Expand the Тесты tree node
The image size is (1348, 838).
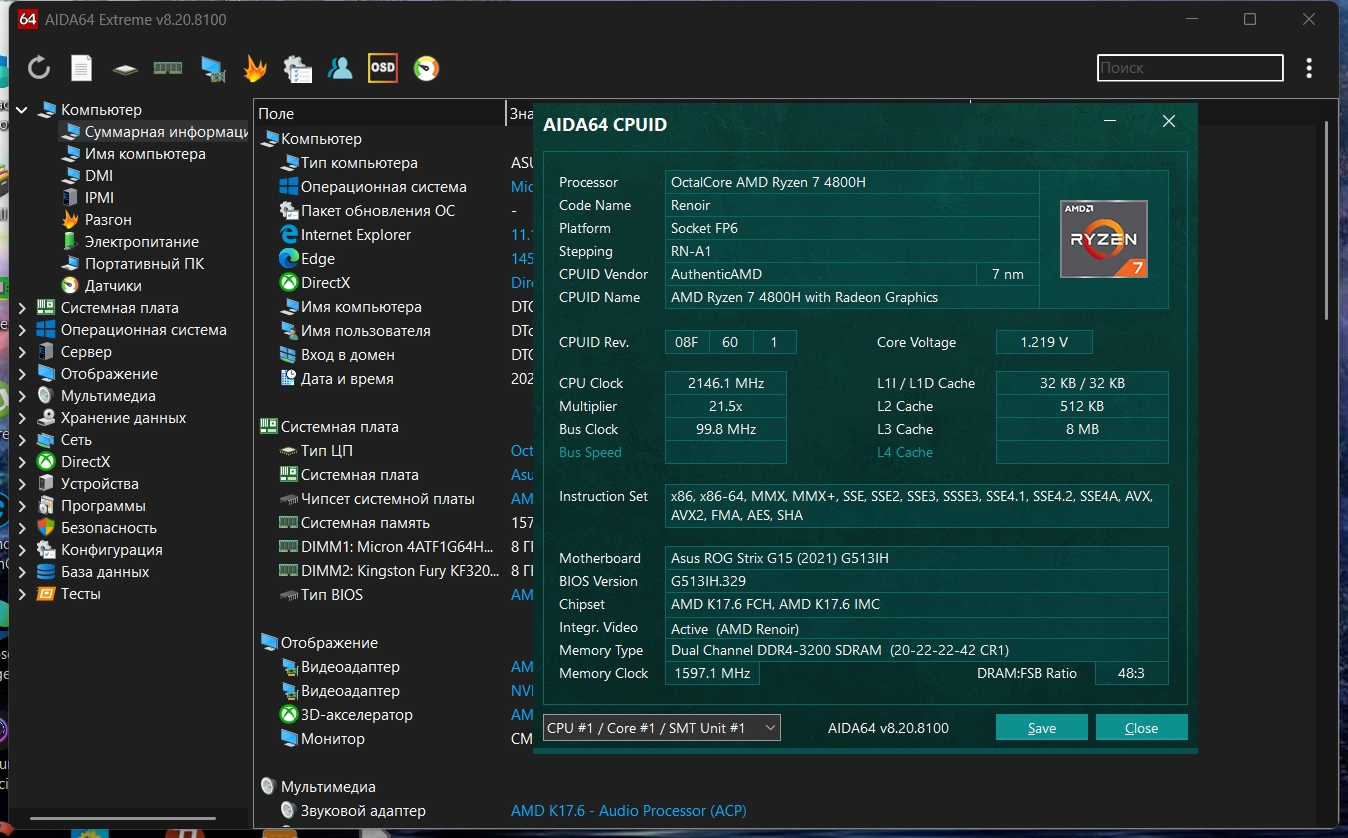[22, 594]
